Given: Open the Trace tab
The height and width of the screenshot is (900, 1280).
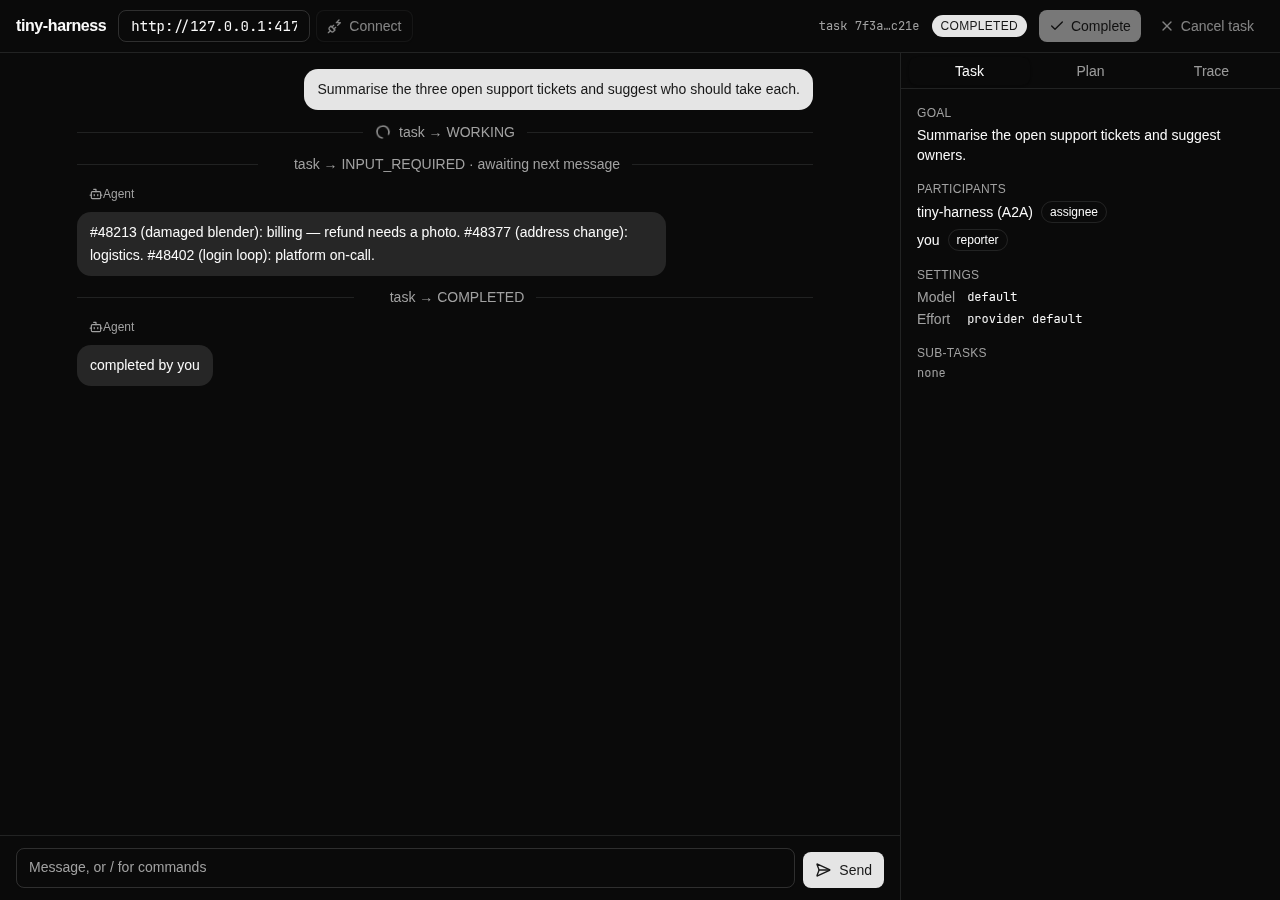Looking at the screenshot, I should click(x=1211, y=71).
